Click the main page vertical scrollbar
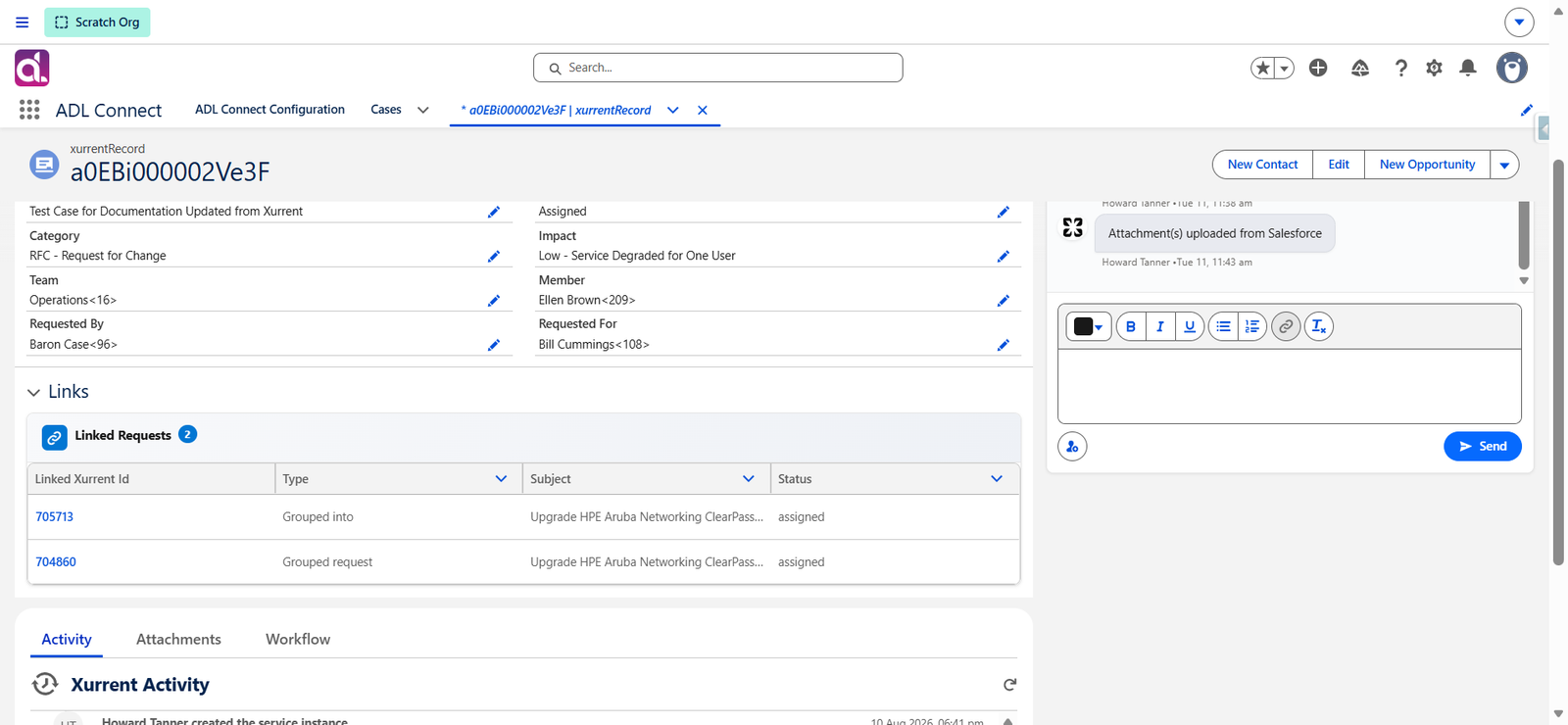This screenshot has height=725, width=1568. pos(1558,362)
